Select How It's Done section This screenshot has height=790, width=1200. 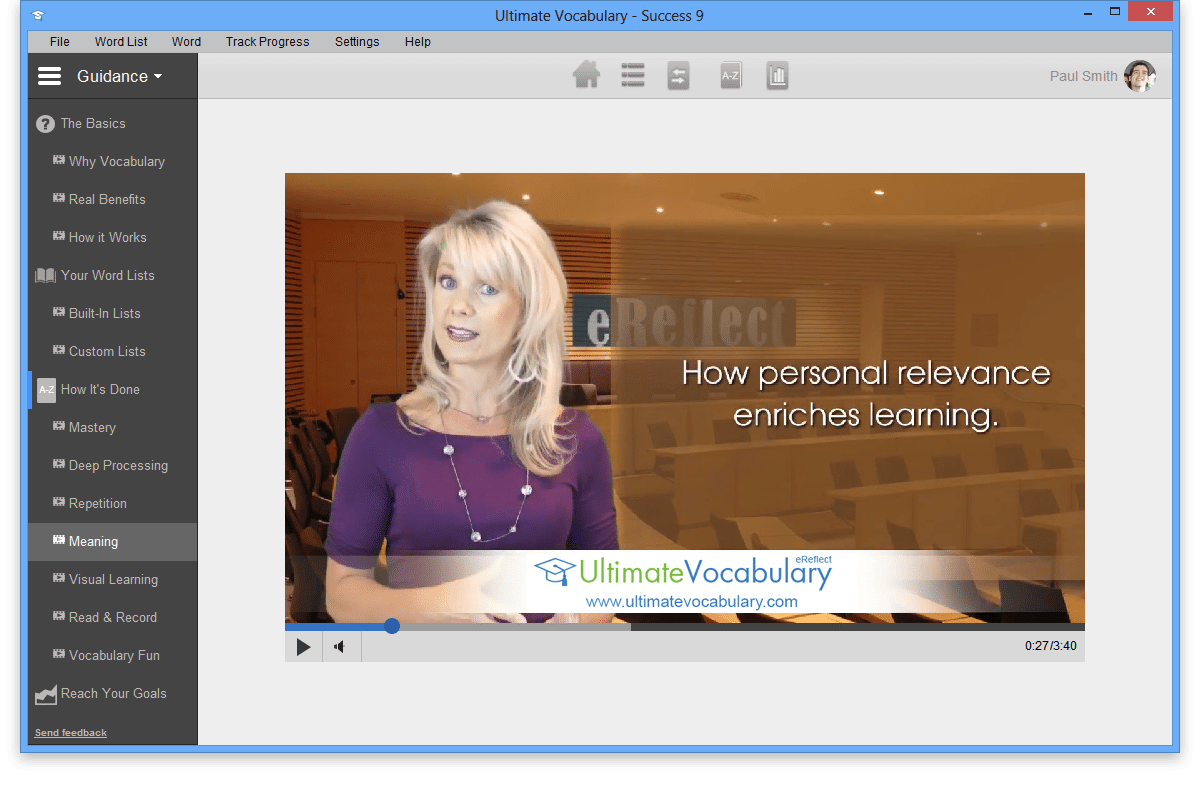112,390
